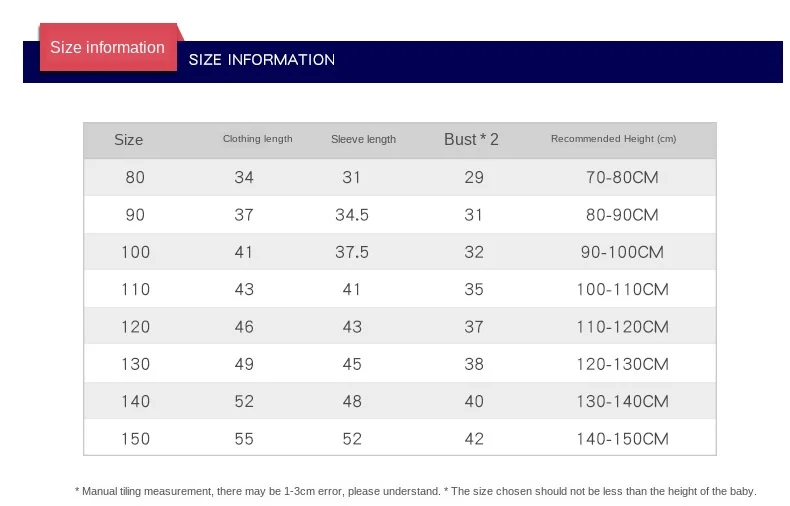Click clothing length value 49

244,364
